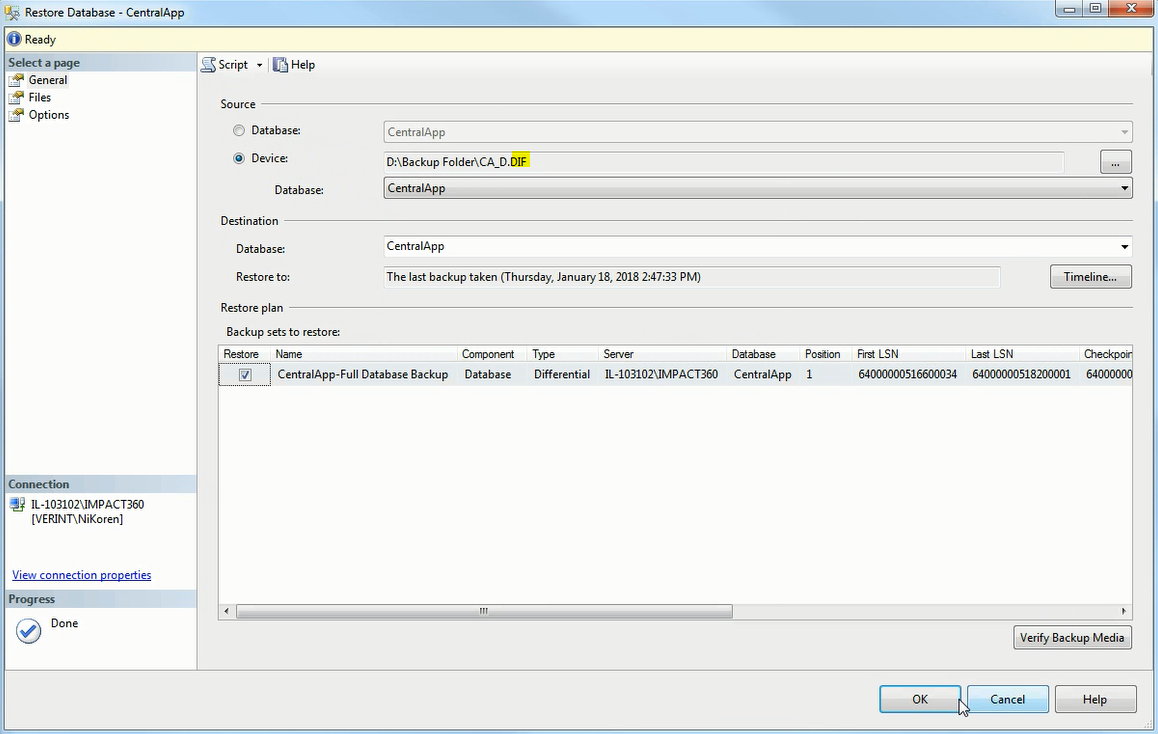Select the General page
Screen dimensions: 1158x734
click(x=47, y=80)
